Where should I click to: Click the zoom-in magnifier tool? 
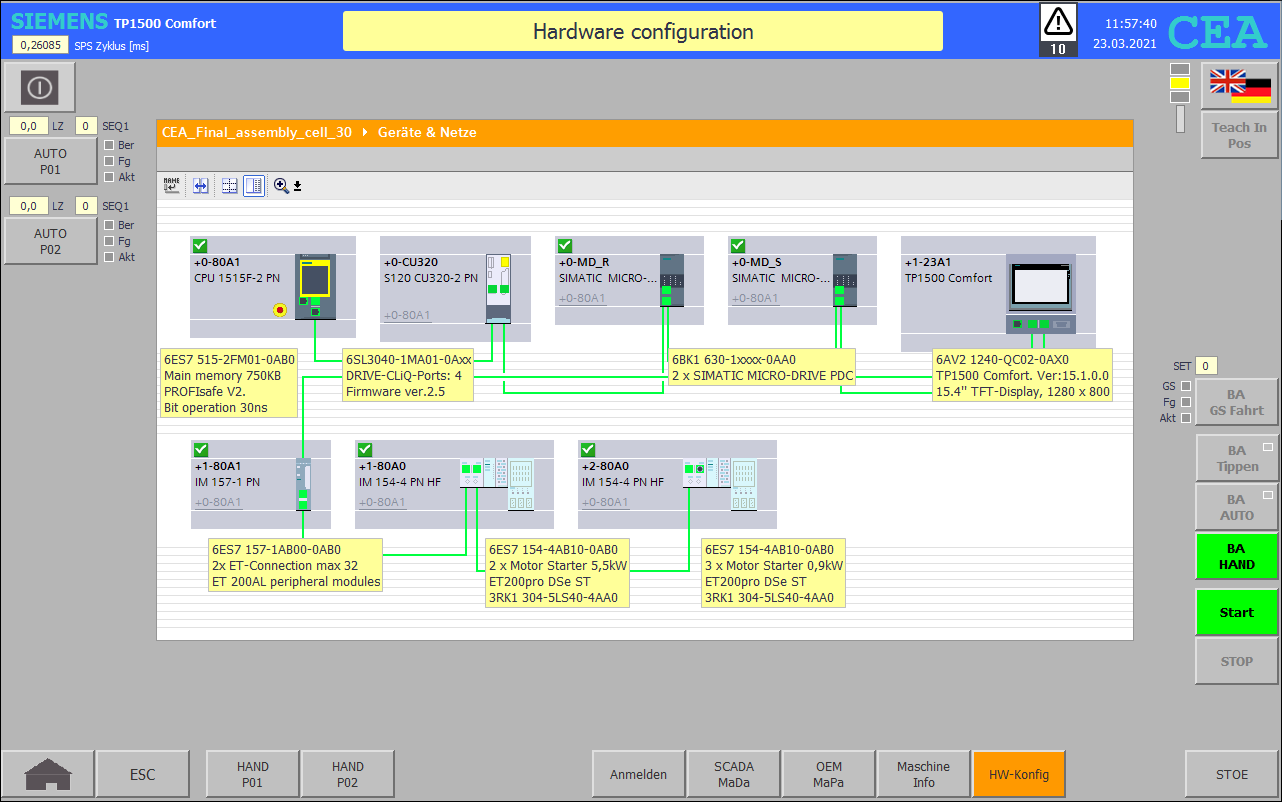click(x=281, y=186)
